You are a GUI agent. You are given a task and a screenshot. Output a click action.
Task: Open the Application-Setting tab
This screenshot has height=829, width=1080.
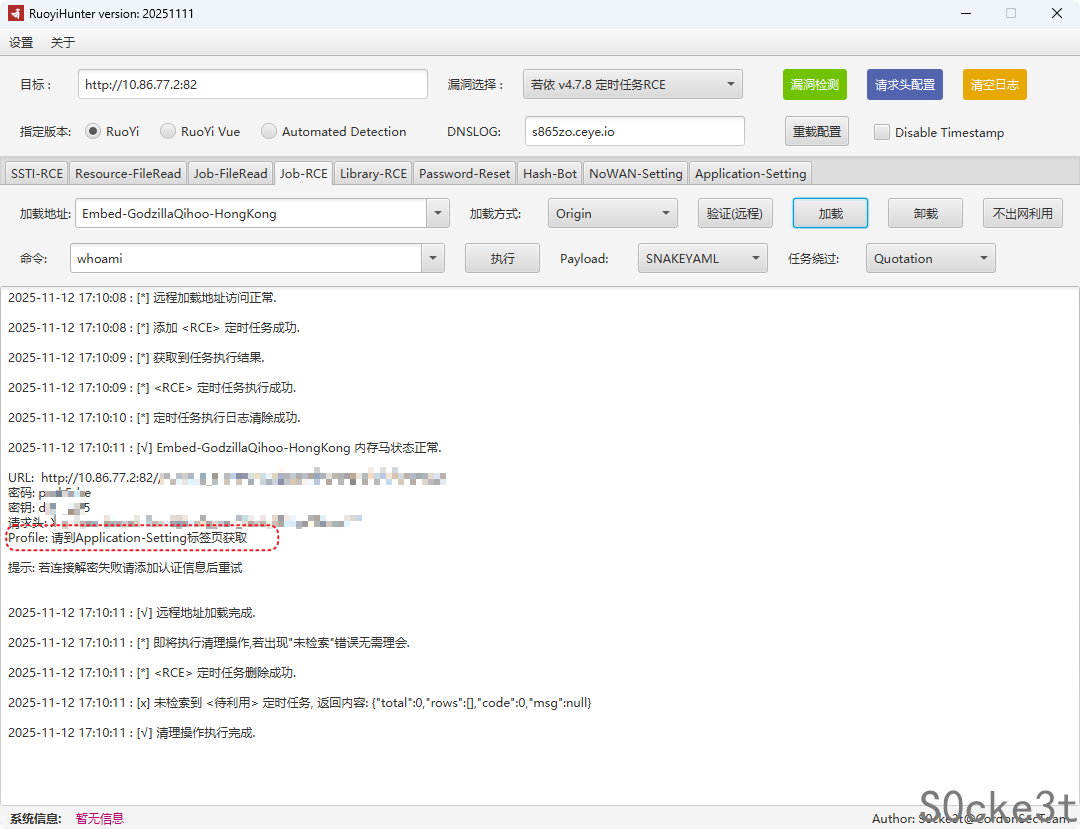point(751,174)
